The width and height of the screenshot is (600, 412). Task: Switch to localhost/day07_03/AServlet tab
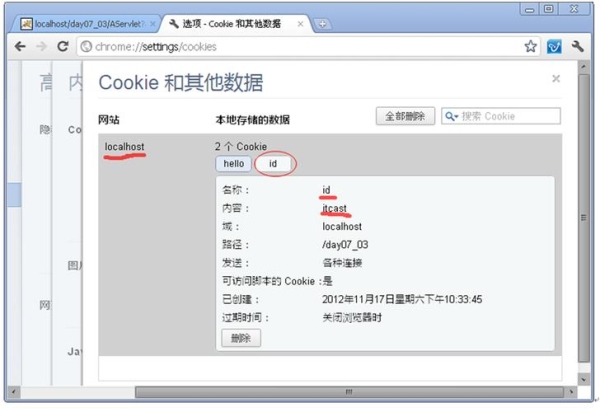click(86, 24)
